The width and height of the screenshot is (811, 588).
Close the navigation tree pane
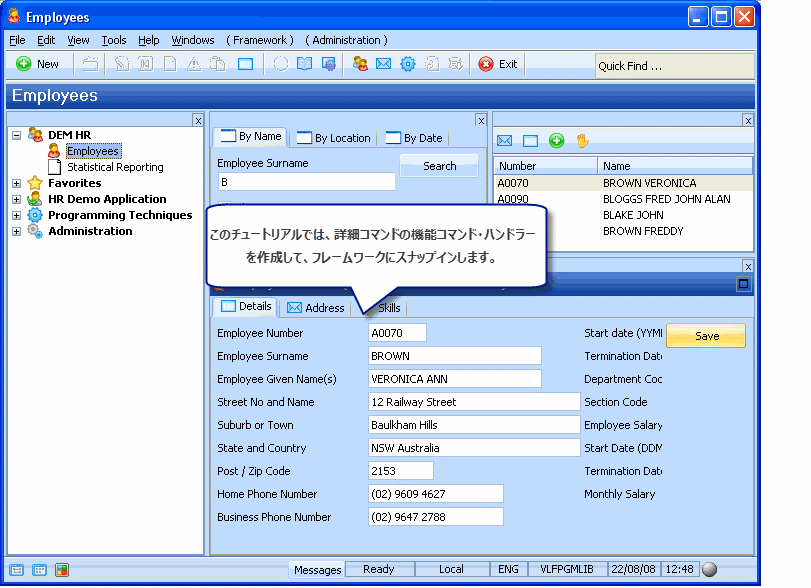[198, 120]
